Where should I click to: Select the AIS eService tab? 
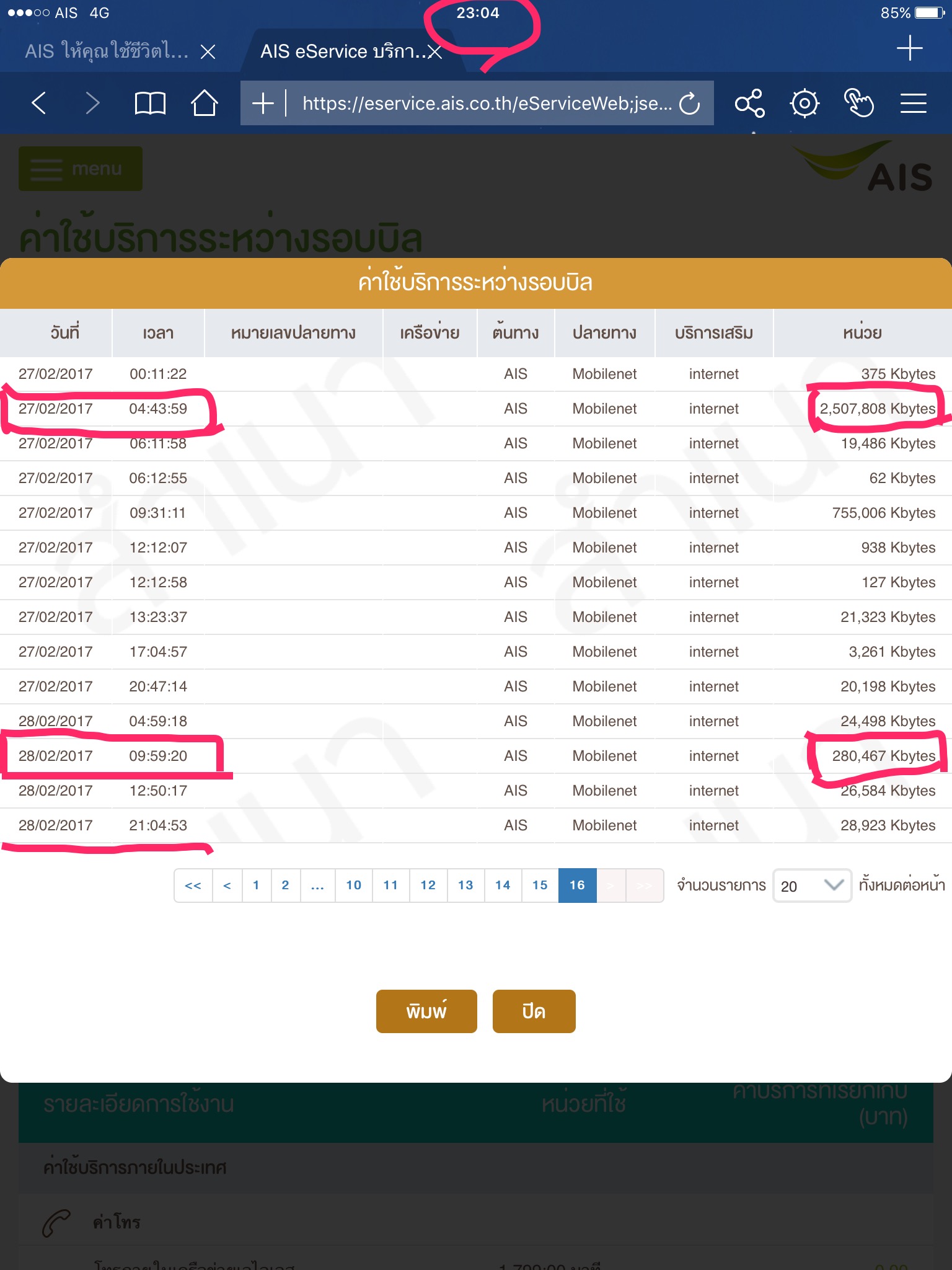[343, 51]
